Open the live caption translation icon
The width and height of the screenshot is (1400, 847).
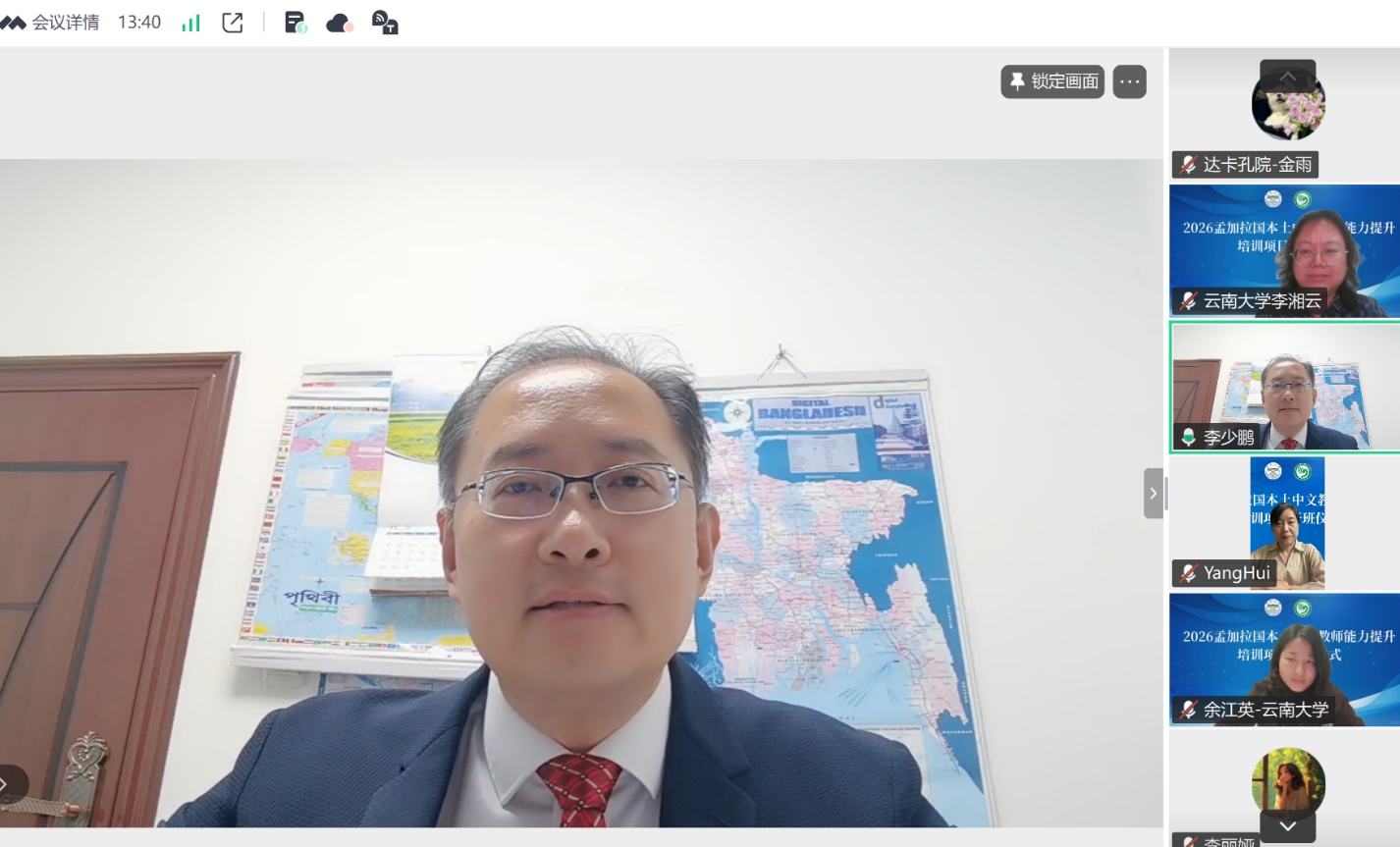(385, 23)
